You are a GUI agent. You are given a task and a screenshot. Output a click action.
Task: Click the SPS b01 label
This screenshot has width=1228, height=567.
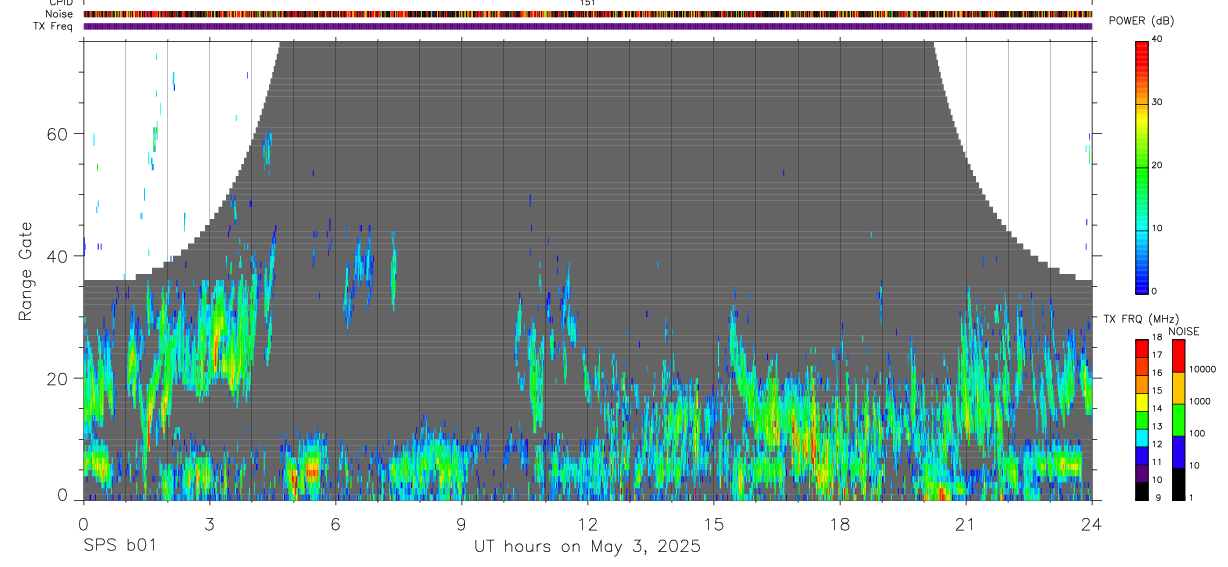click(119, 547)
